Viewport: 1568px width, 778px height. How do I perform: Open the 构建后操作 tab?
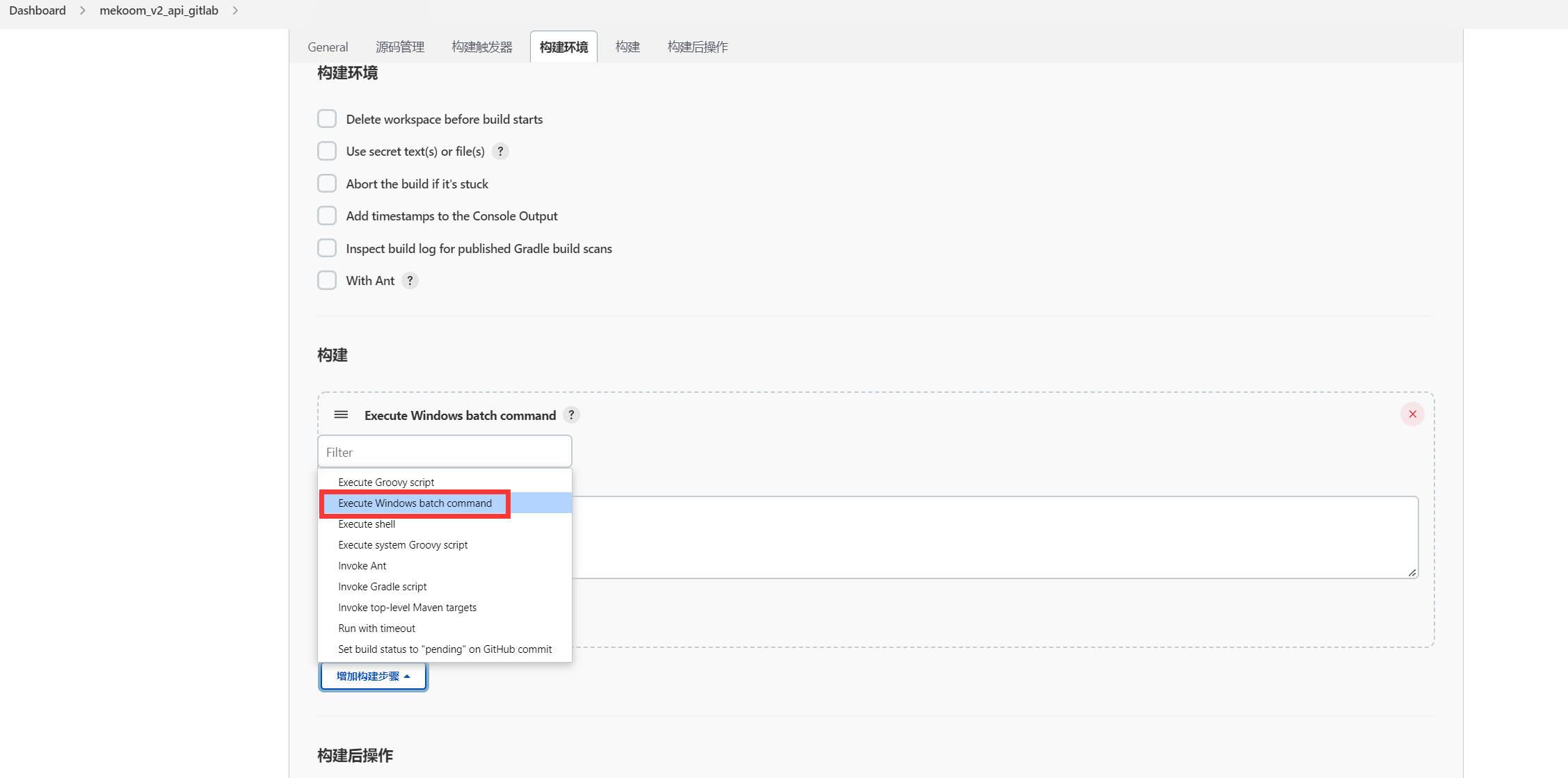(x=697, y=47)
